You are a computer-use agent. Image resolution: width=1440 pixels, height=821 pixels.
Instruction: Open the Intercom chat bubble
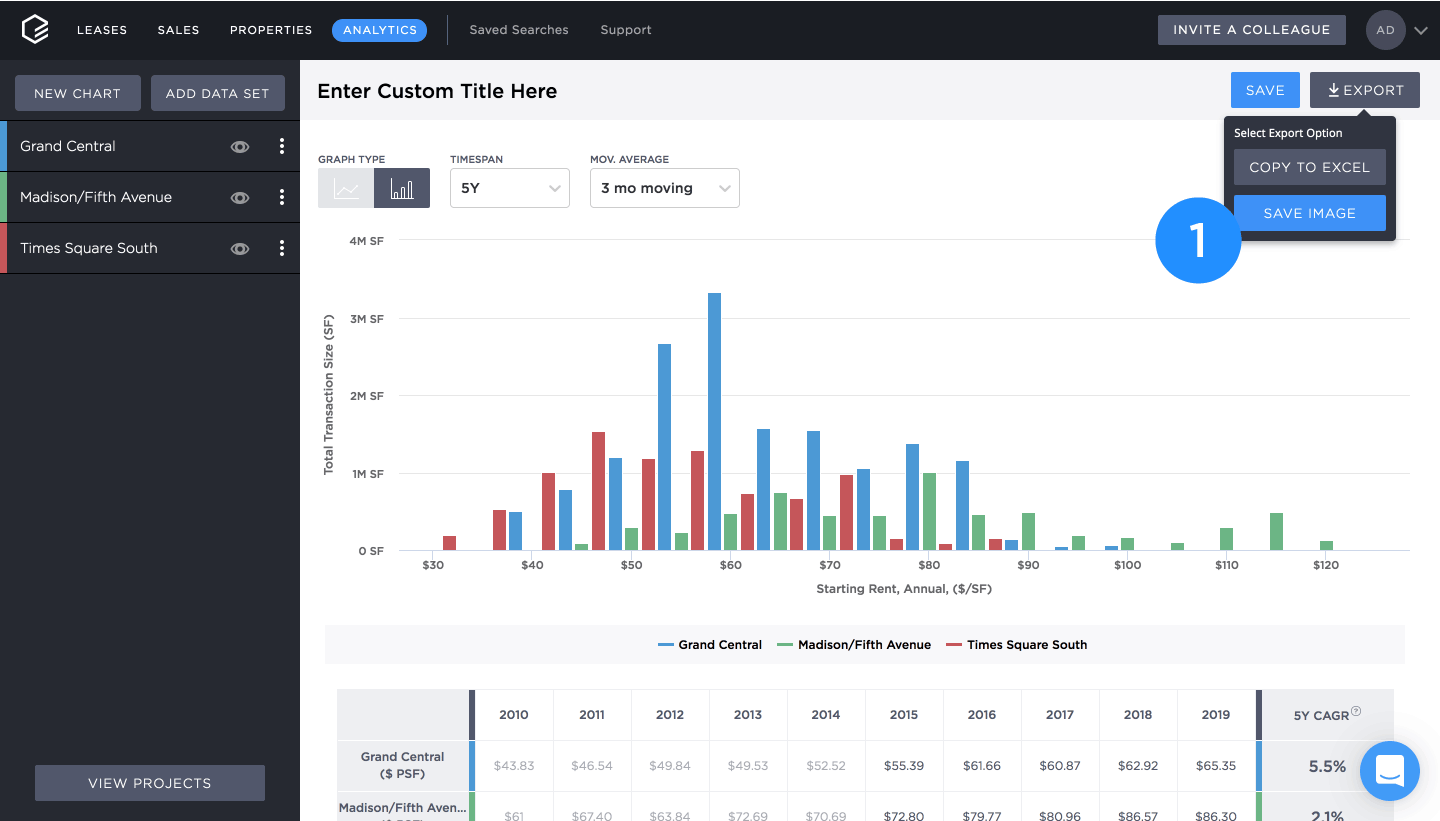point(1390,771)
